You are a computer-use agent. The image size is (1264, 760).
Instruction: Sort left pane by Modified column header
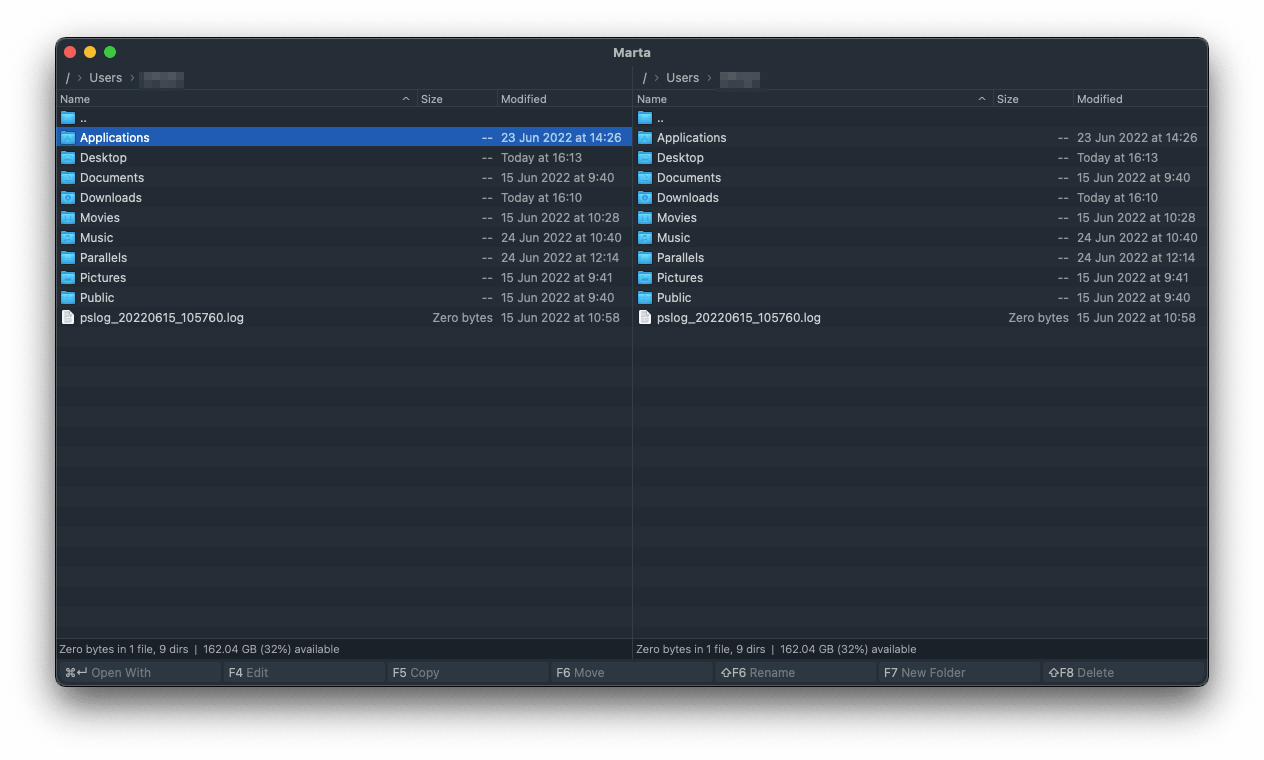click(x=564, y=99)
